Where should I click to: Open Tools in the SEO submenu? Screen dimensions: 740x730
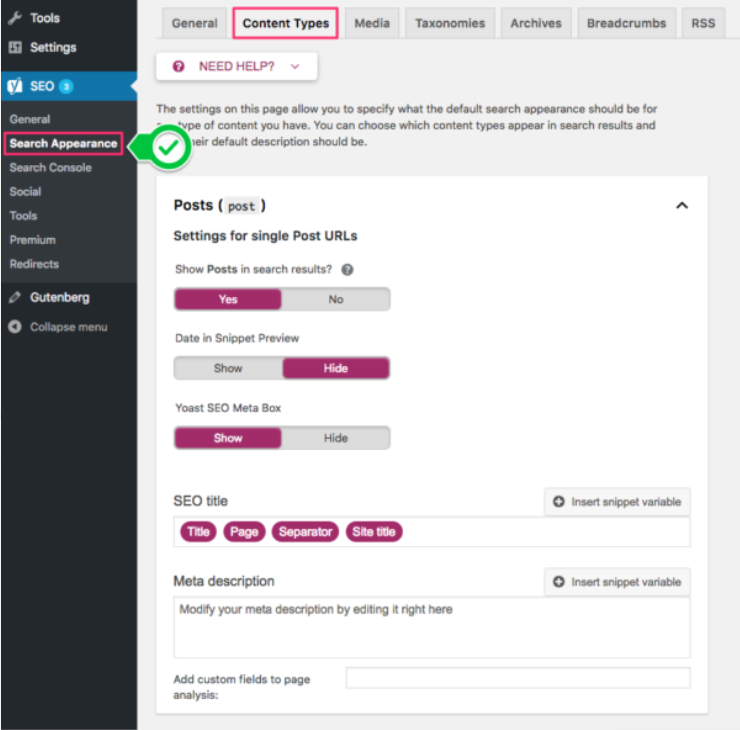click(x=23, y=216)
